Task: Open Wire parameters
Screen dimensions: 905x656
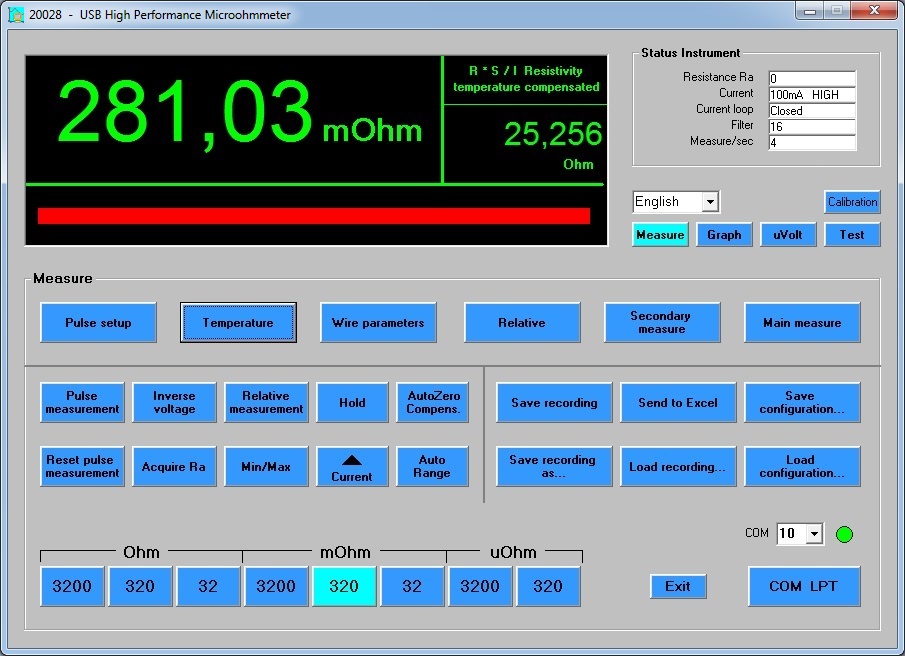Action: click(378, 323)
